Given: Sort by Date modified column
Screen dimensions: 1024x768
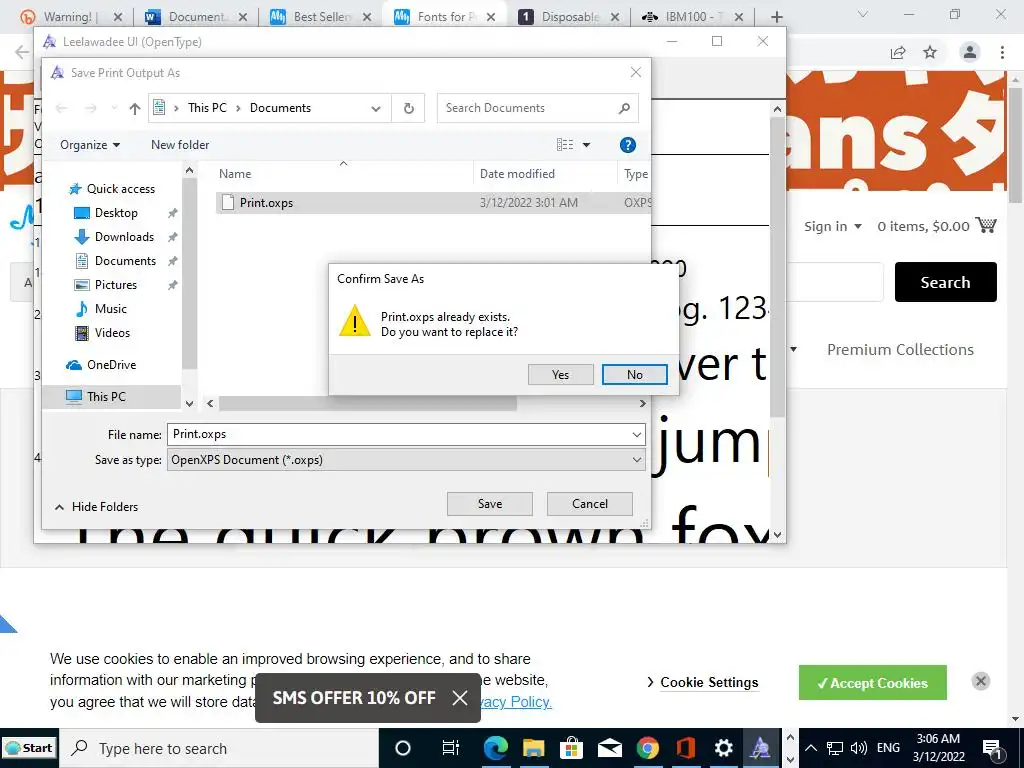Looking at the screenshot, I should click(517, 174).
